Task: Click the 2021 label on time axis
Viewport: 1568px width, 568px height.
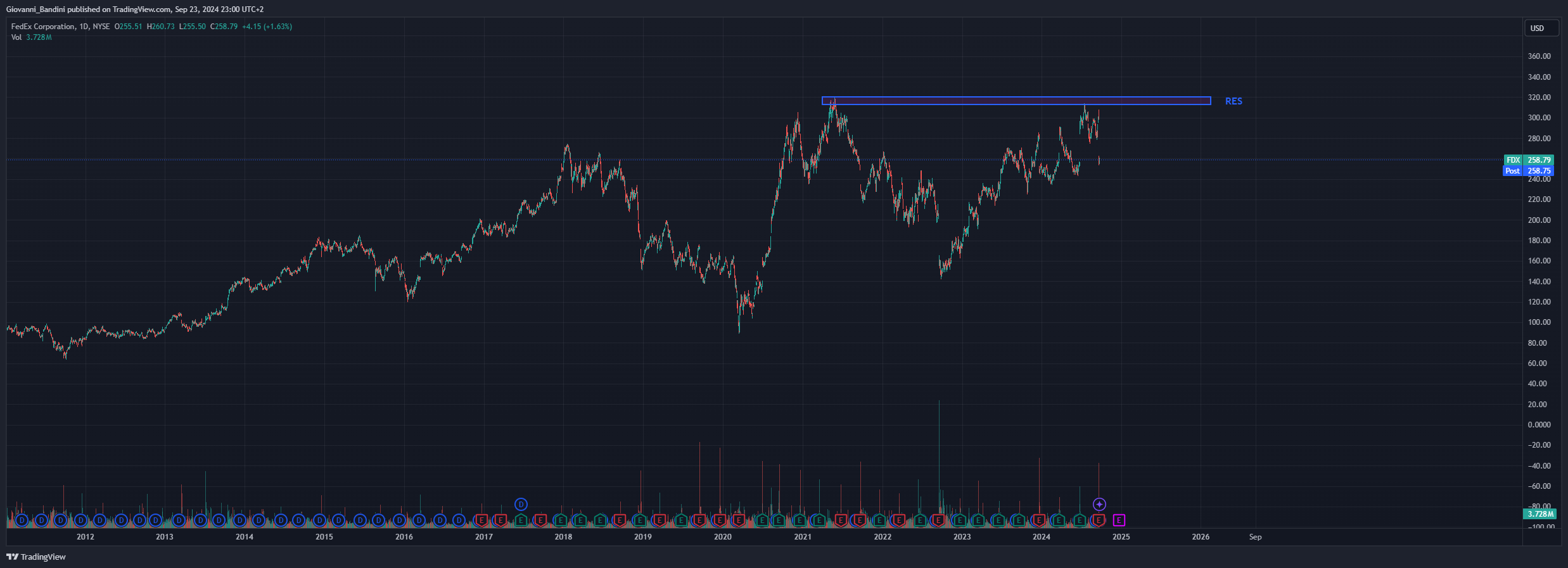Action: pyautogui.click(x=803, y=537)
